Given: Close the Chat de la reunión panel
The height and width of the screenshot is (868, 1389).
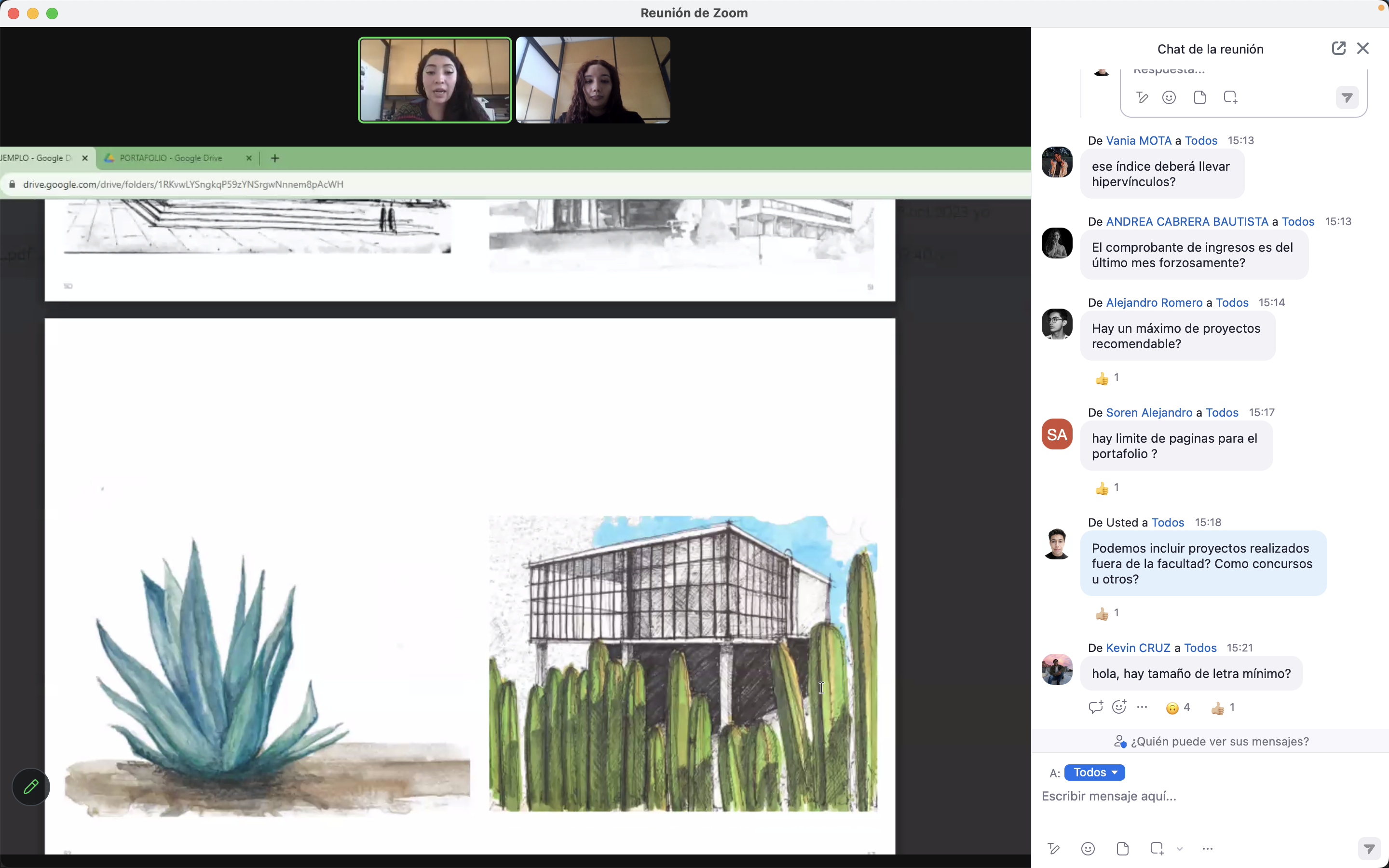Looking at the screenshot, I should coord(1362,48).
